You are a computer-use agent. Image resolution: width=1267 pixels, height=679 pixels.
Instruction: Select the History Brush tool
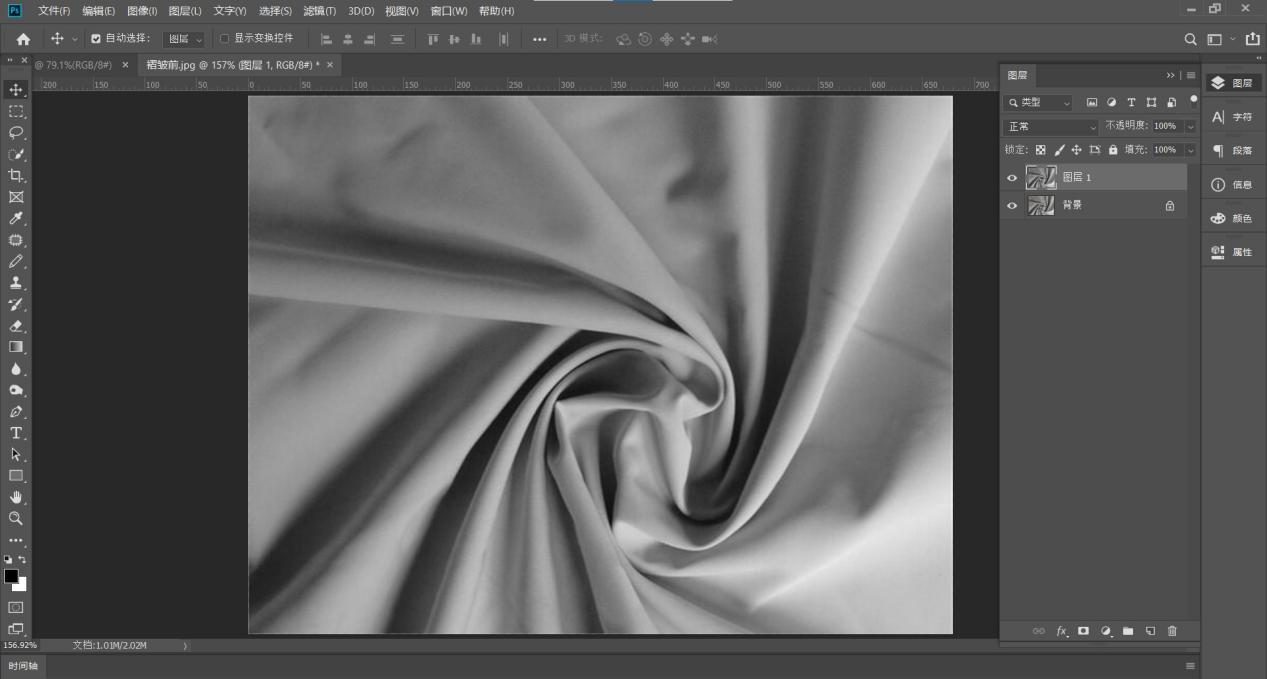[16, 304]
